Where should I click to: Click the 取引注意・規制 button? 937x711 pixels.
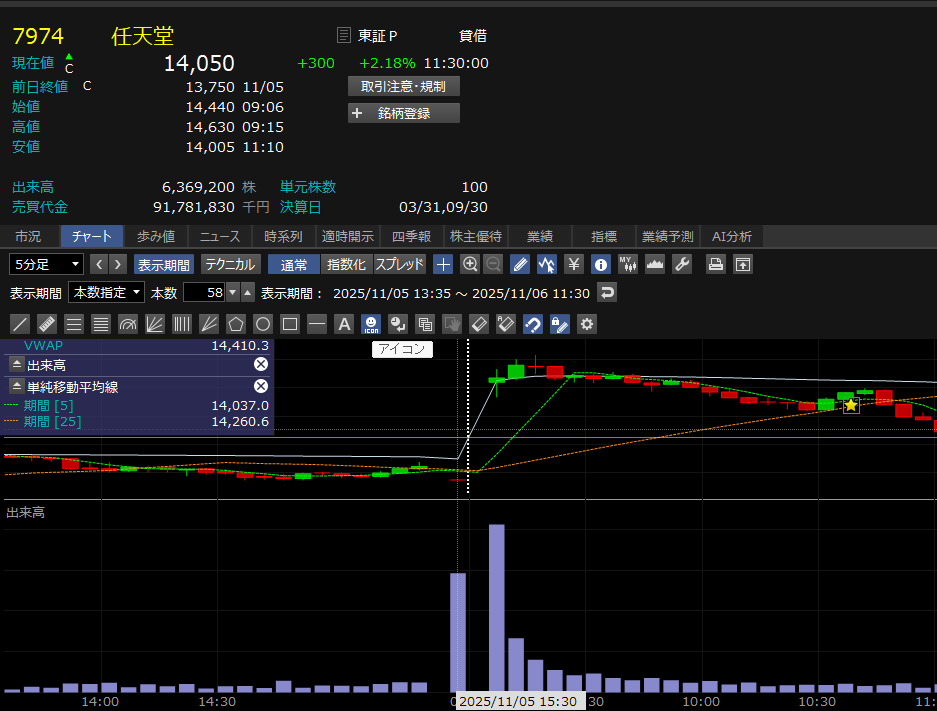pyautogui.click(x=404, y=86)
